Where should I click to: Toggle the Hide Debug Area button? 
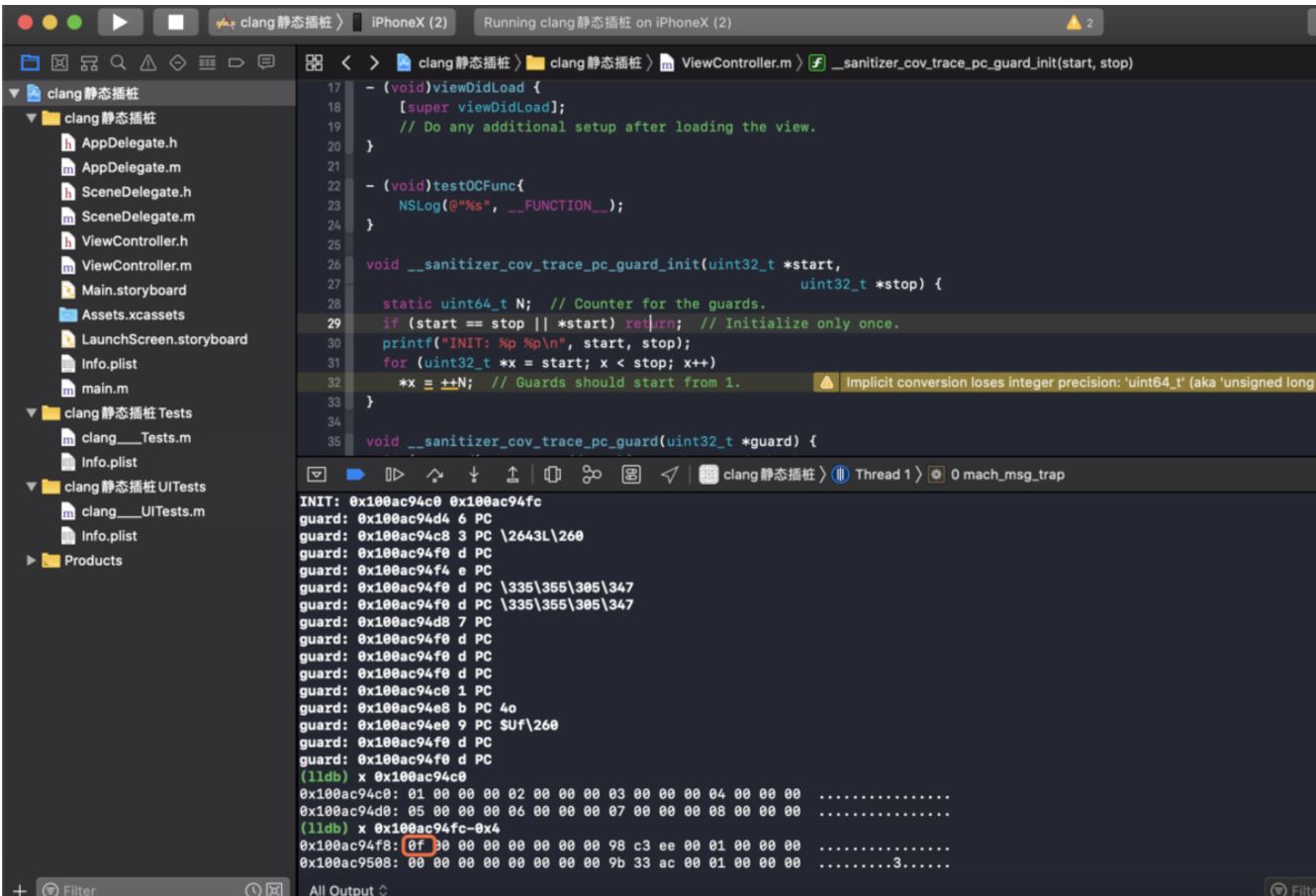(317, 475)
